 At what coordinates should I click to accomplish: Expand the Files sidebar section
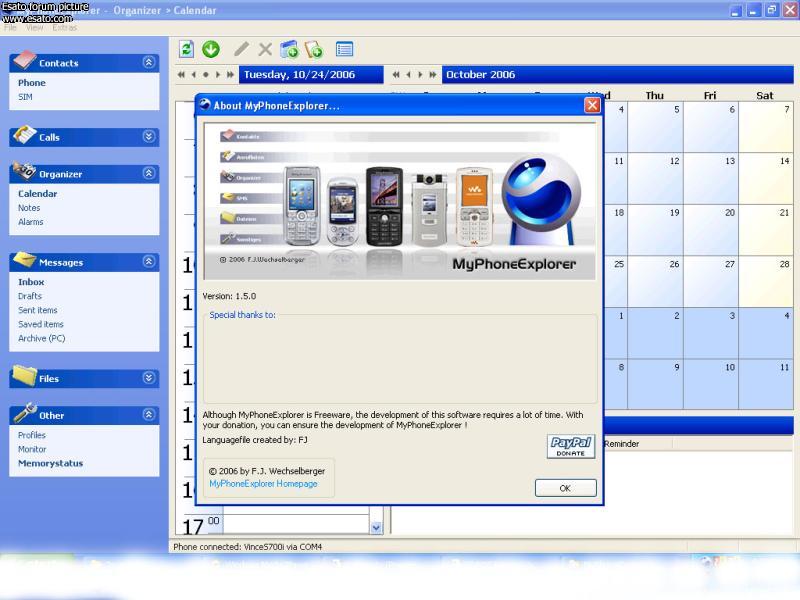pyautogui.click(x=148, y=378)
